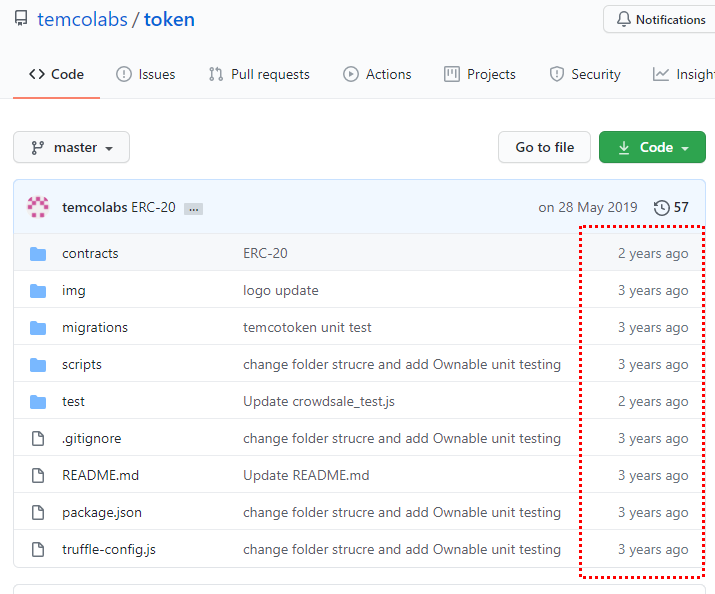Open the ERC-20 commit in the contracts row
The height and width of the screenshot is (594, 715).
pyautogui.click(x=265, y=253)
